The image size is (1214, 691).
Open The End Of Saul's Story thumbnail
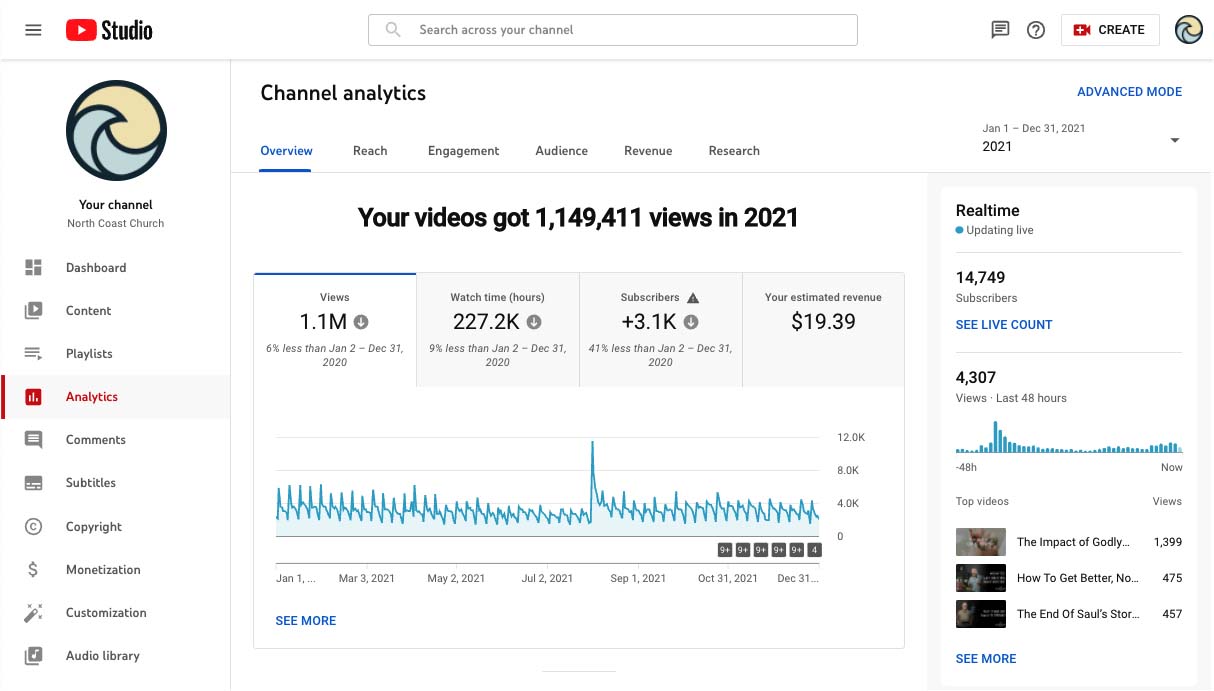tap(981, 614)
